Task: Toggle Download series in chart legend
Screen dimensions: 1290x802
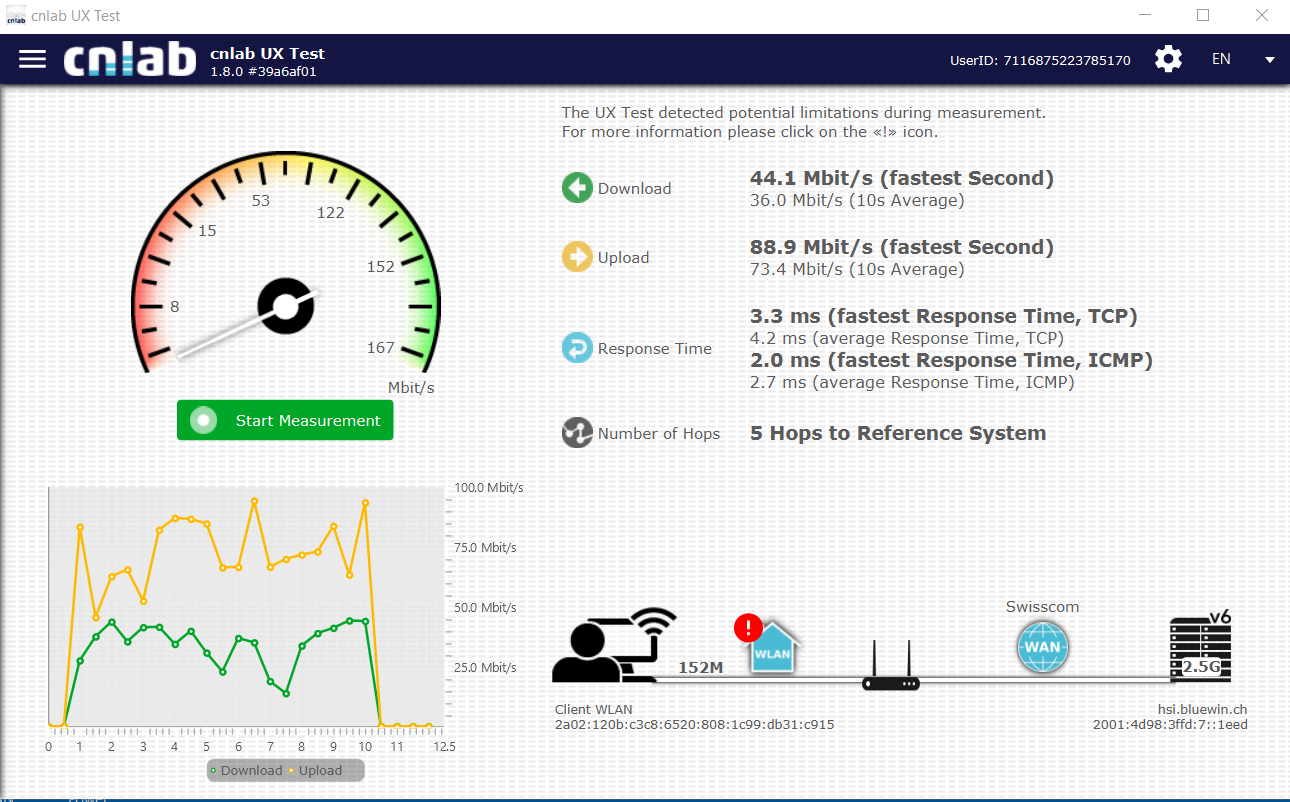Action: tap(246, 770)
